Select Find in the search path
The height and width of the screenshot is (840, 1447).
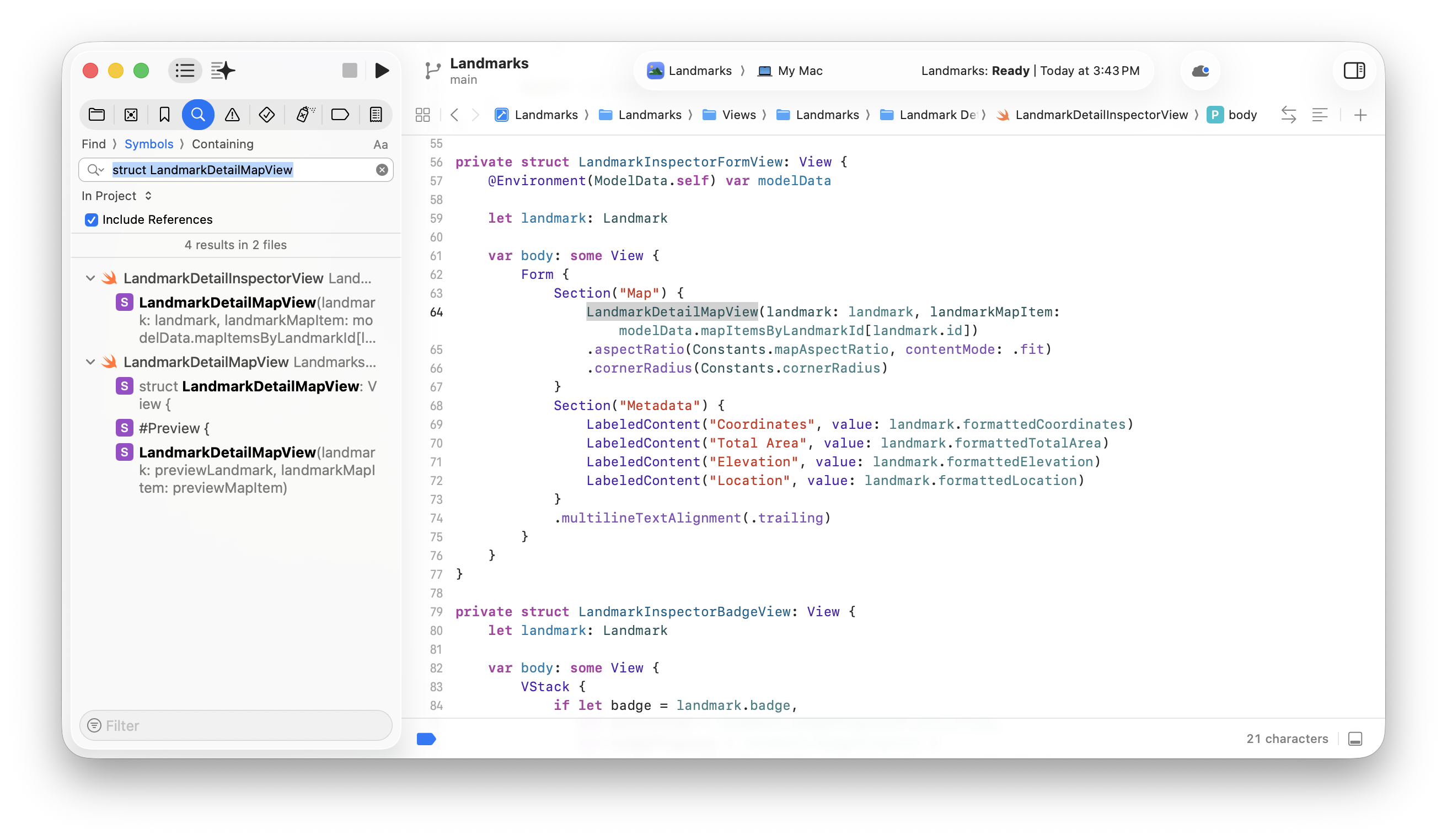coord(94,144)
